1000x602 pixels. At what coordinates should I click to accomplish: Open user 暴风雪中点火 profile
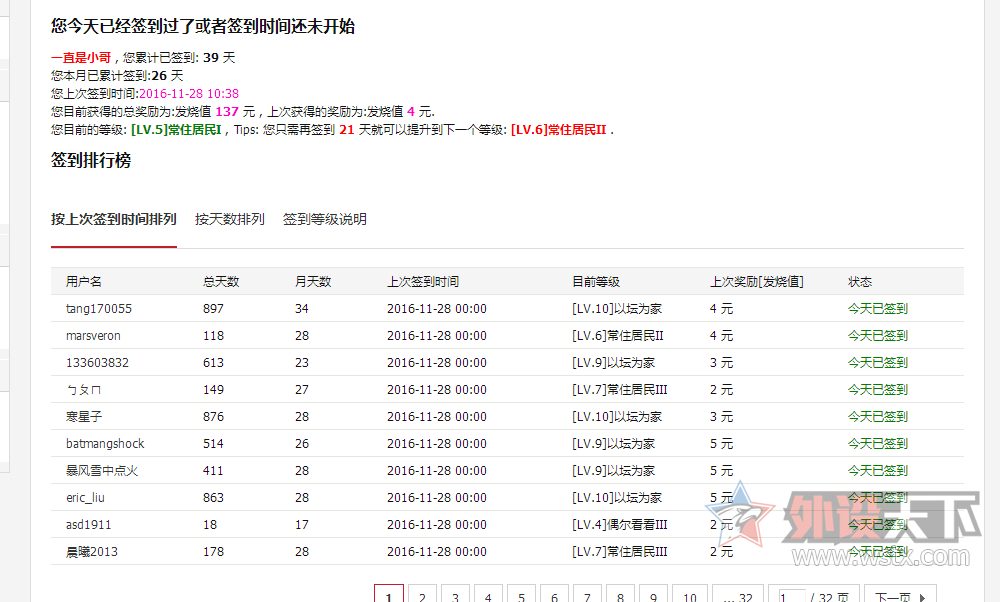tap(102, 471)
